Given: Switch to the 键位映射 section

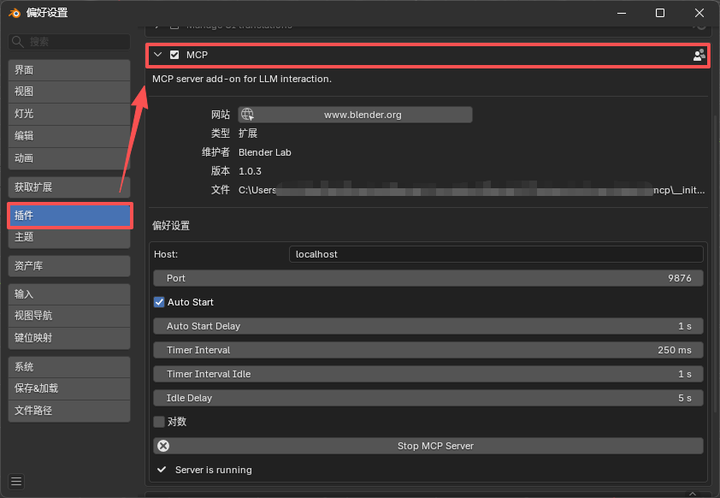Looking at the screenshot, I should click(x=69, y=338).
